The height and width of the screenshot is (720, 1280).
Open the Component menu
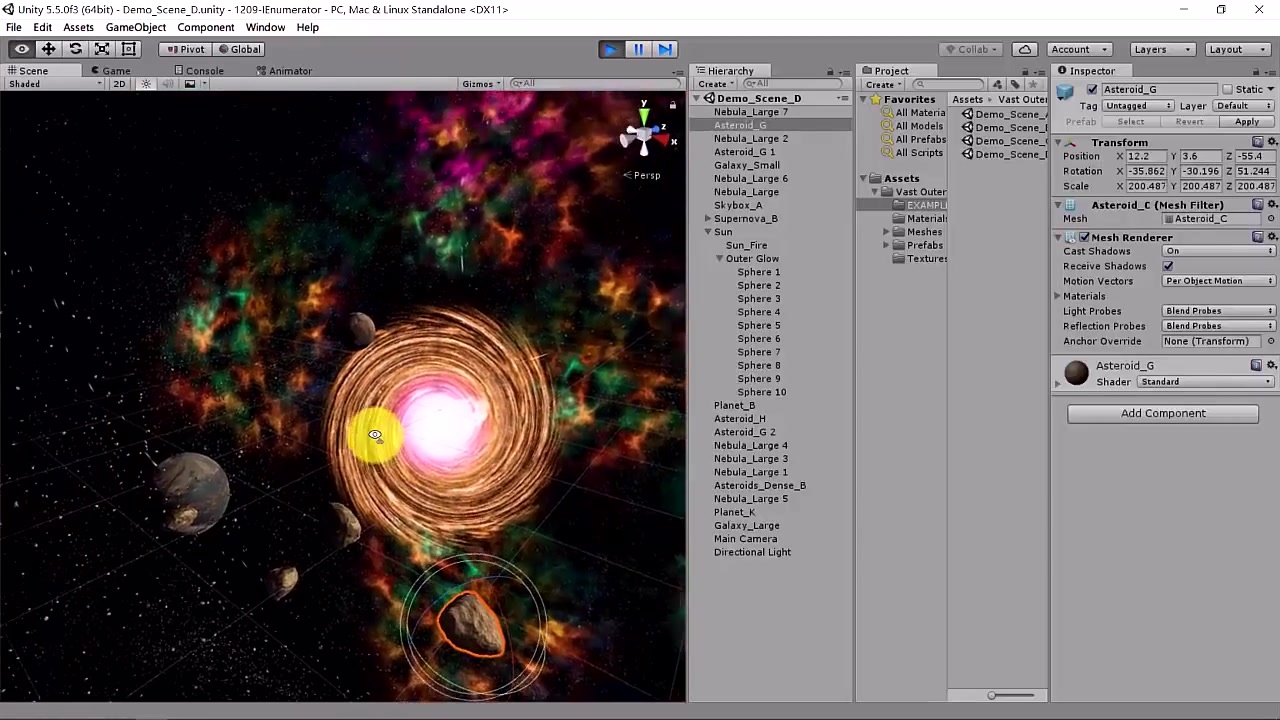(206, 27)
